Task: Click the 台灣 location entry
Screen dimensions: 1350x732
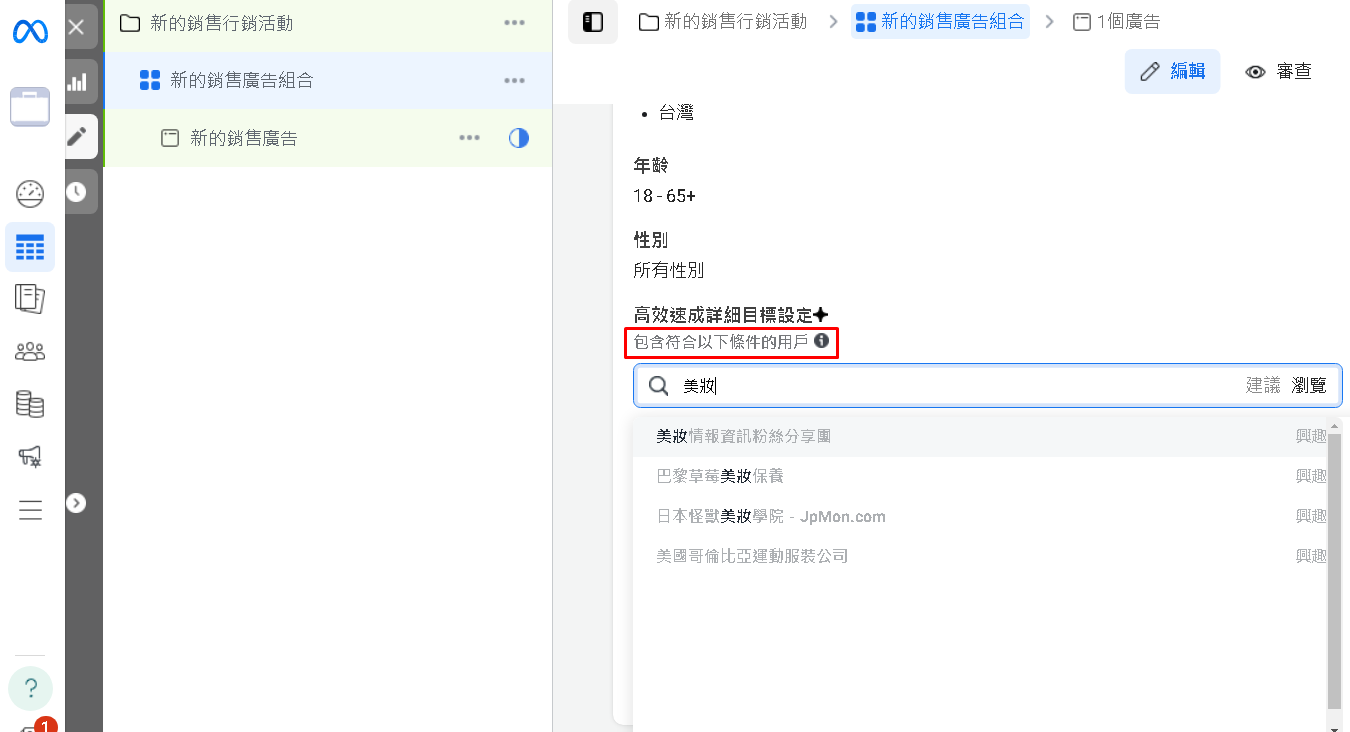Action: point(676,113)
